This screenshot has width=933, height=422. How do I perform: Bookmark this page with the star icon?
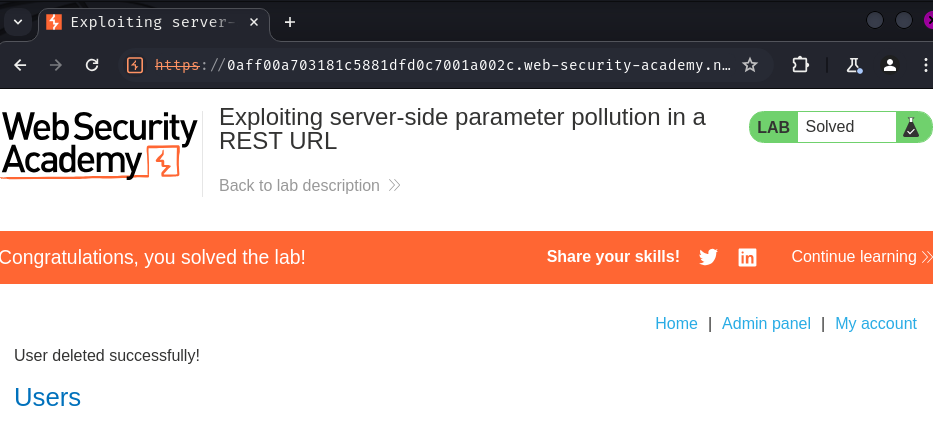click(750, 65)
